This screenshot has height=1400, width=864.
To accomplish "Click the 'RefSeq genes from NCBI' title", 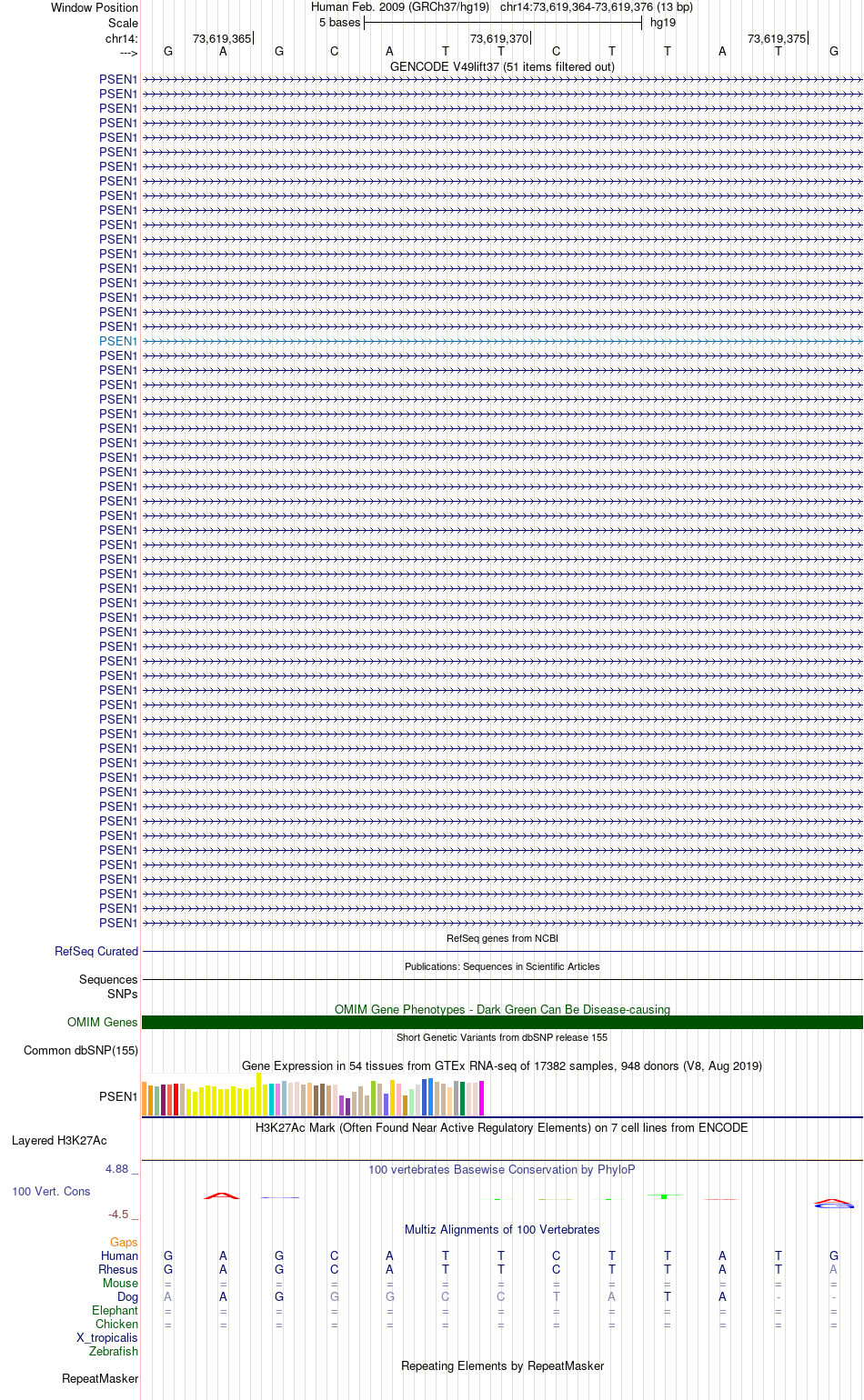I will [502, 938].
